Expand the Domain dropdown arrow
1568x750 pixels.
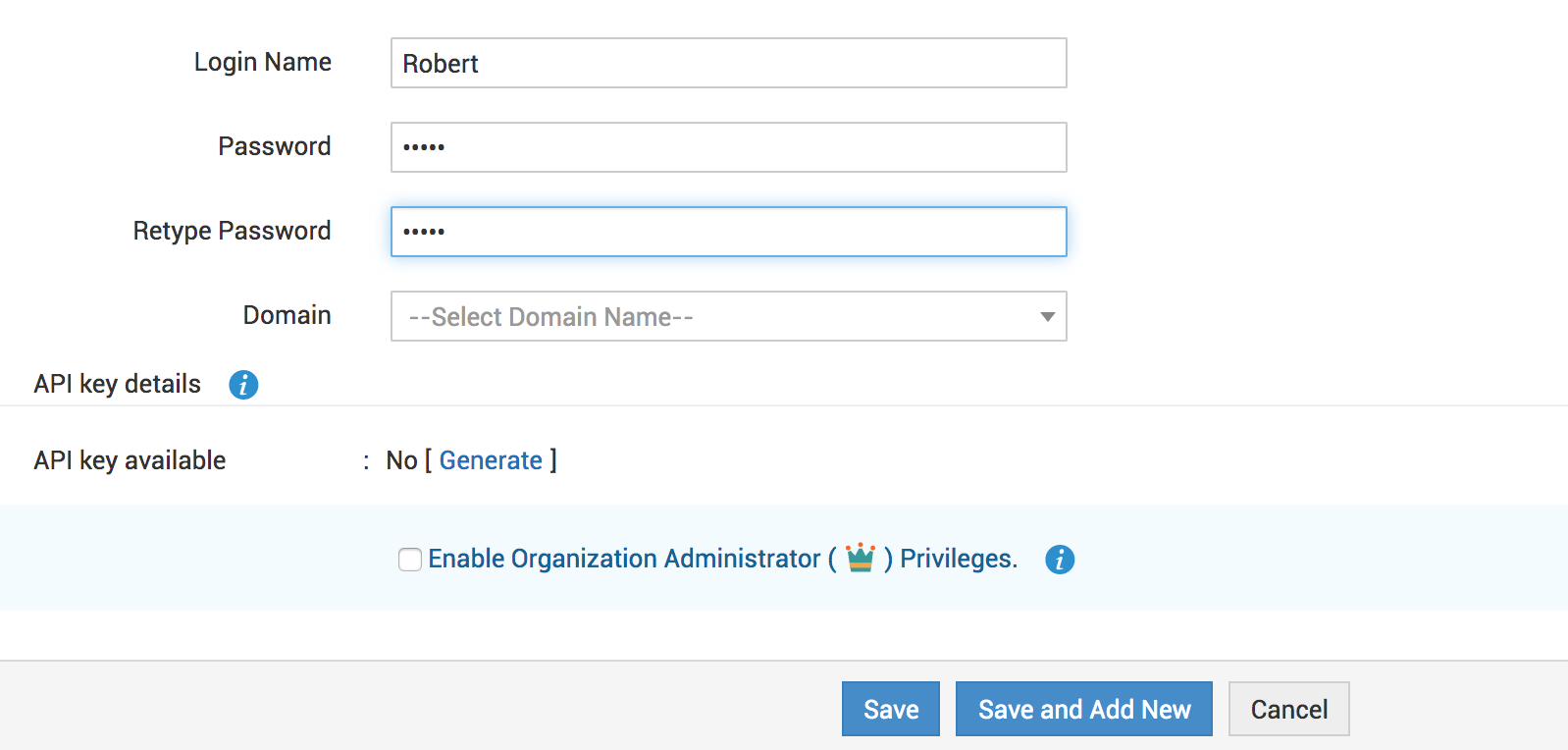tap(1047, 316)
